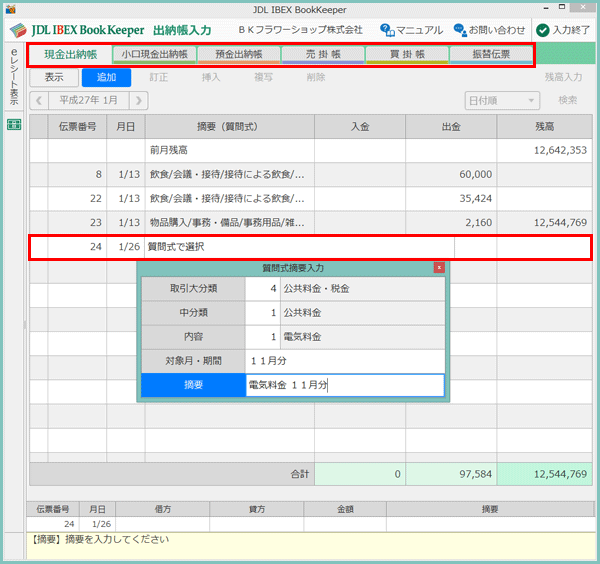The height and width of the screenshot is (564, 600).
Task: Switch to 現金出納帳 tab
Action: pos(70,54)
